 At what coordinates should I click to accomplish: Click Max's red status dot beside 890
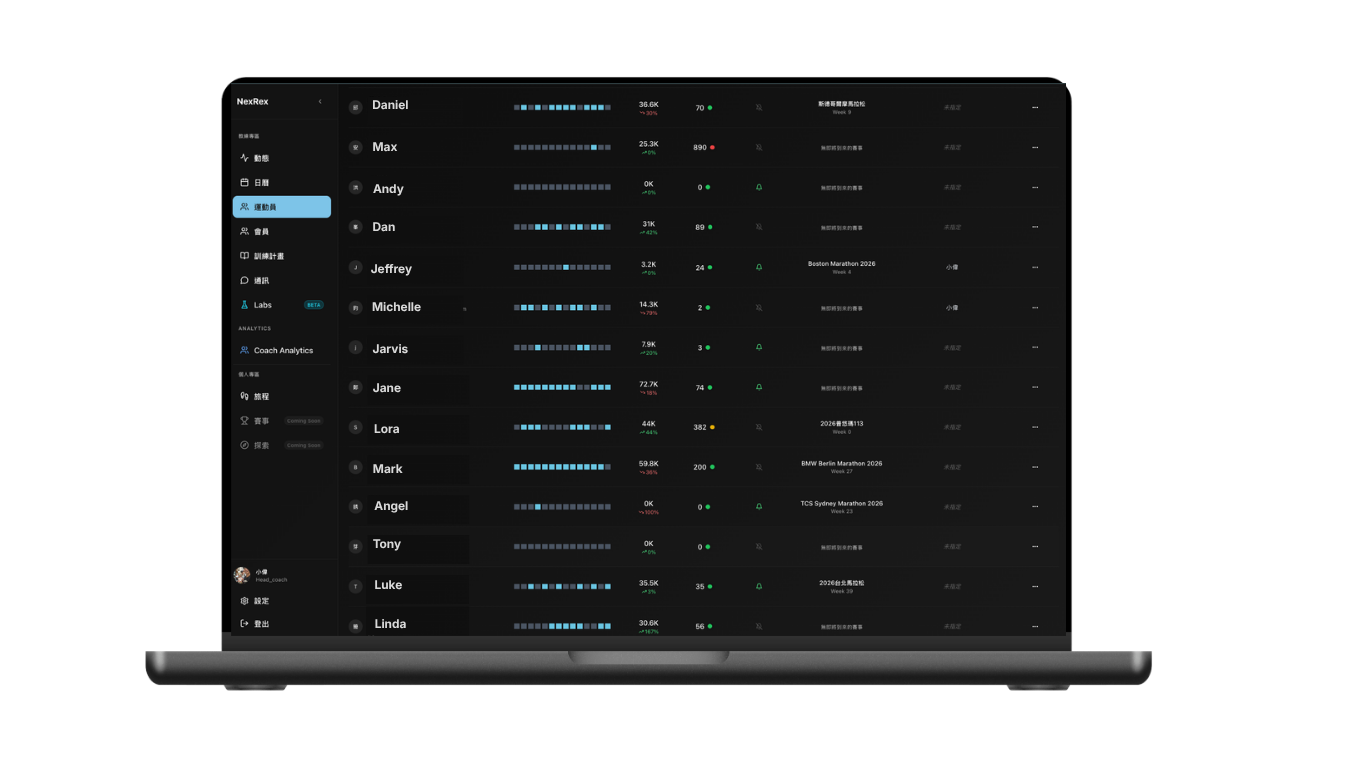pos(712,147)
